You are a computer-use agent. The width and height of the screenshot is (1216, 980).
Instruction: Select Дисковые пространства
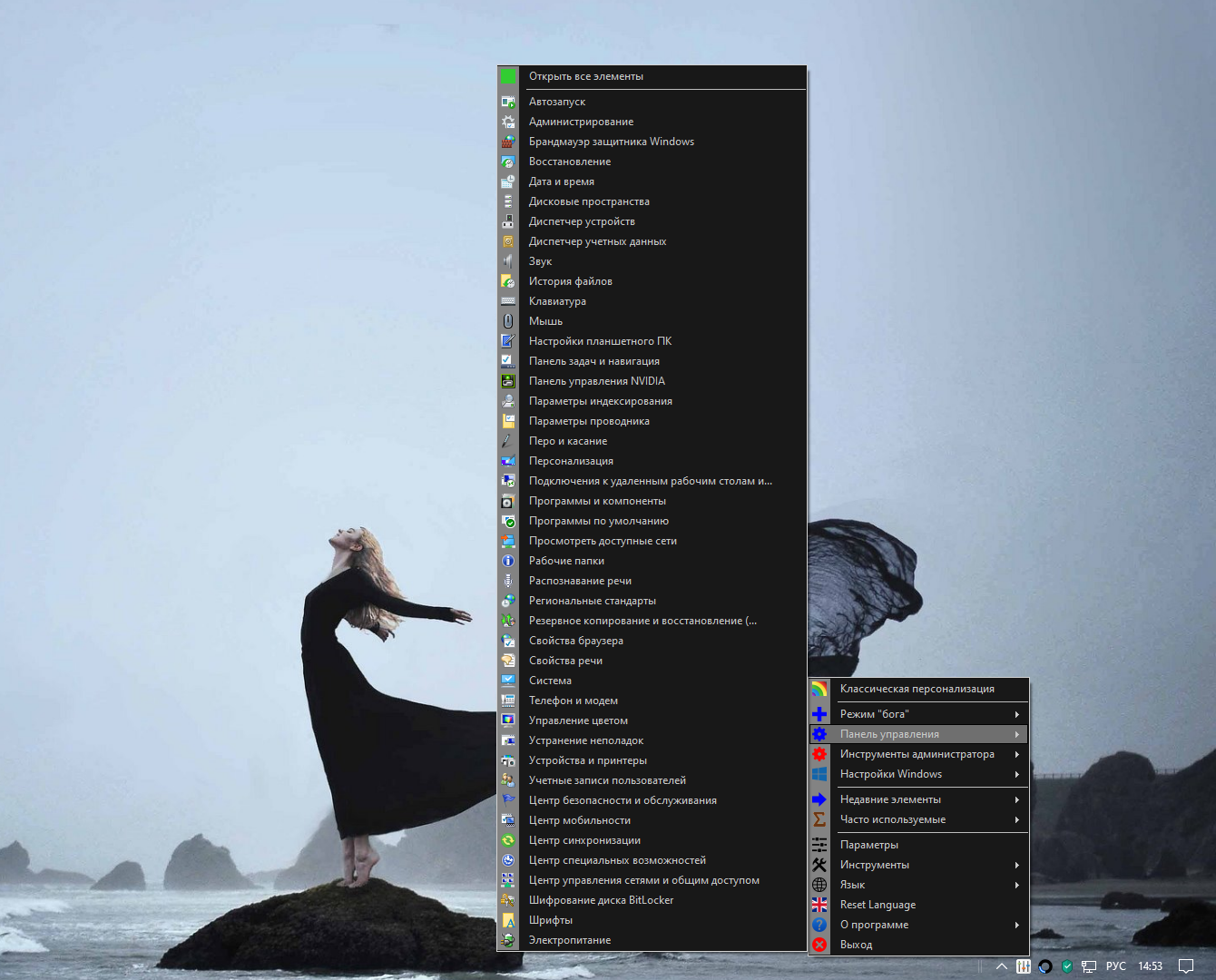pyautogui.click(x=652, y=201)
